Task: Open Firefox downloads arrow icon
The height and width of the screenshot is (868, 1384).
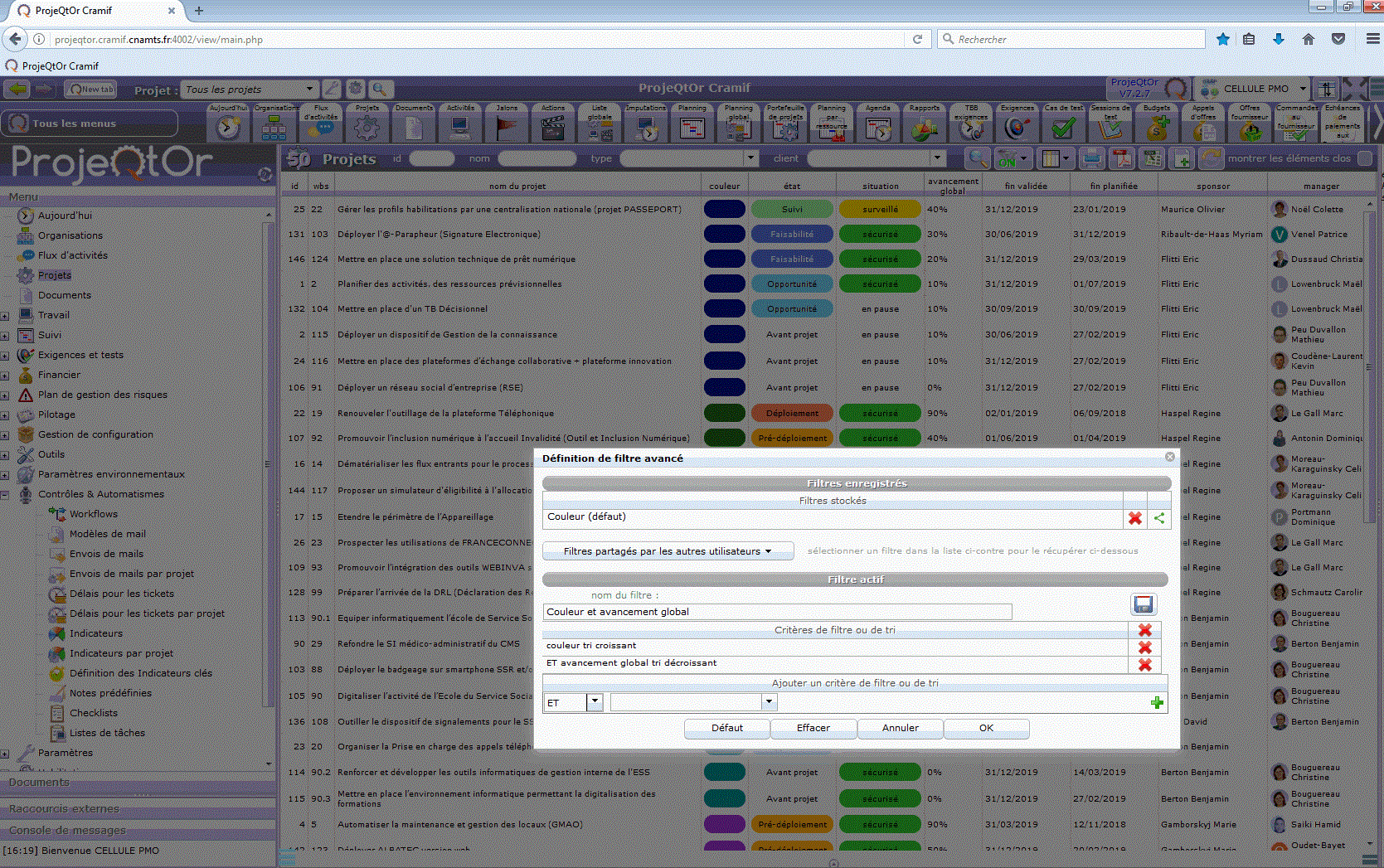Action: tap(1278, 39)
